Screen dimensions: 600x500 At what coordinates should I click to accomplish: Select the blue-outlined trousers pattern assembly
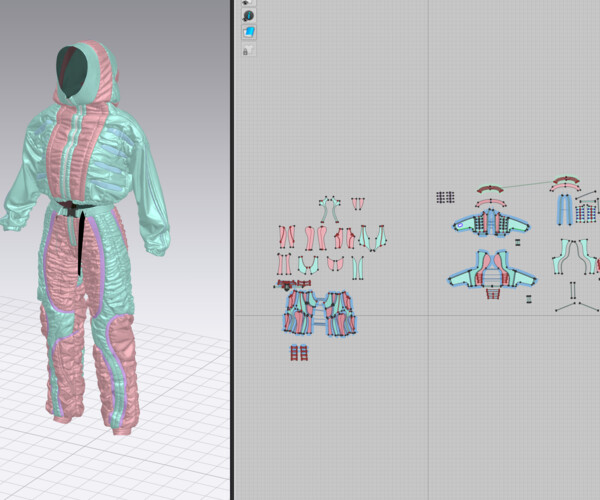click(320, 313)
